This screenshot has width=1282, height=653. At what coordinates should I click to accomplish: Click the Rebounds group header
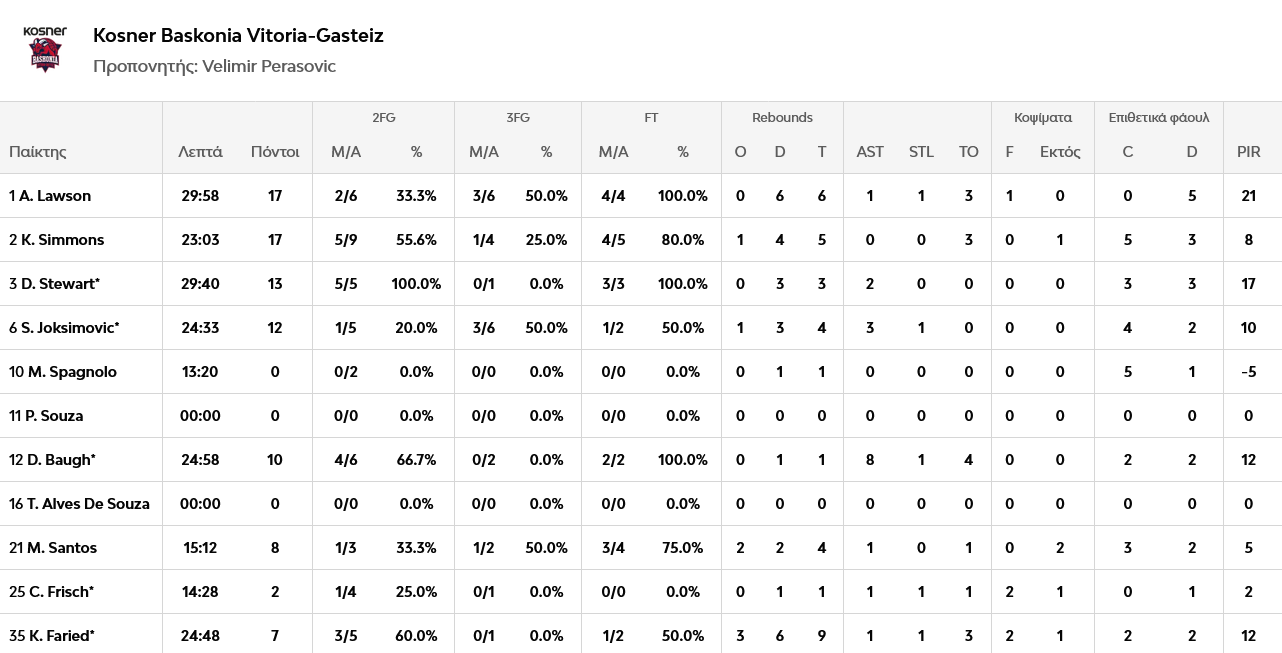click(782, 118)
